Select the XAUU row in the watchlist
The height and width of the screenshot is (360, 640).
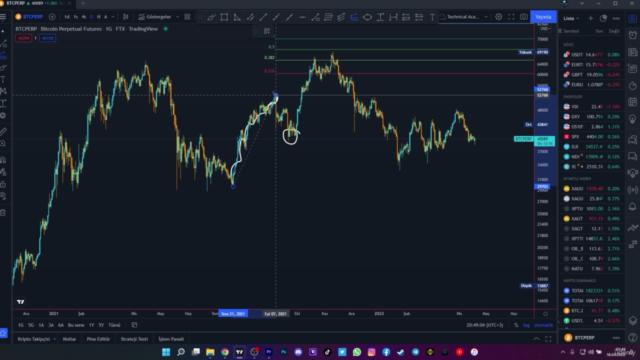coord(592,189)
